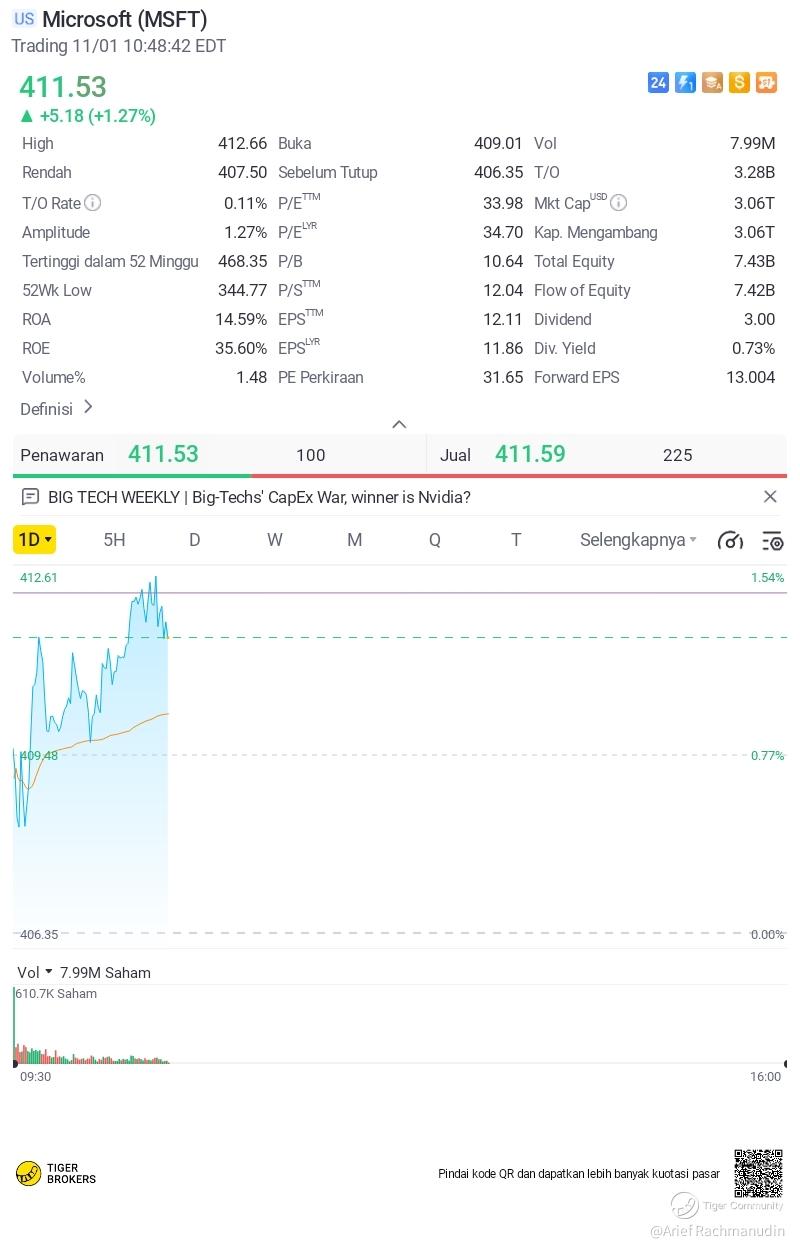Click the blue lightning bolt badge
This screenshot has width=800, height=1250.
[x=685, y=83]
